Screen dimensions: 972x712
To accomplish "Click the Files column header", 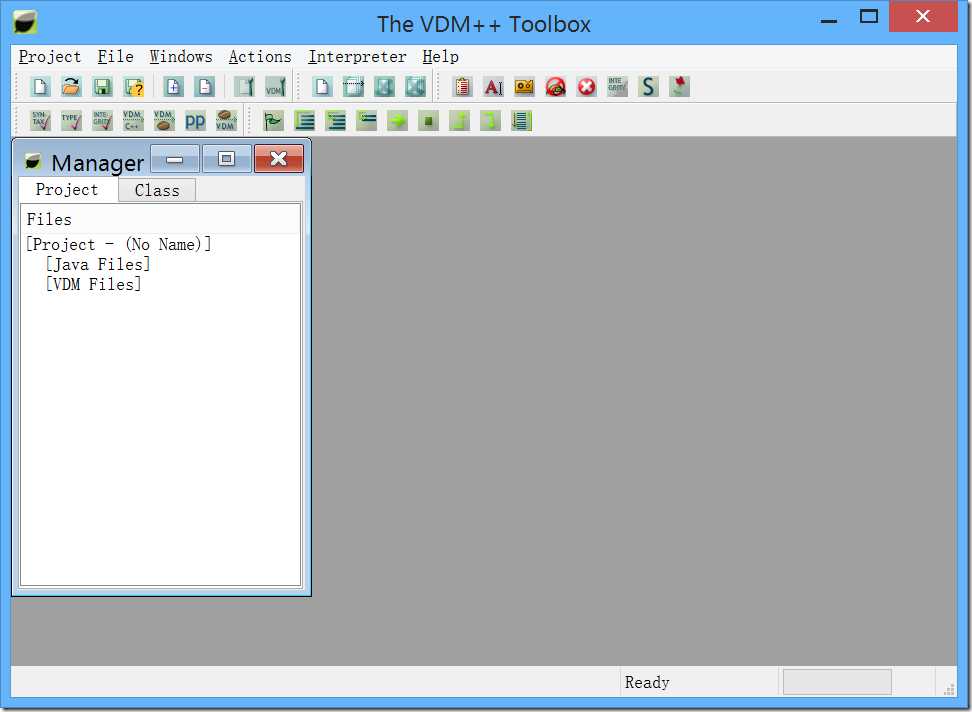I will 161,219.
